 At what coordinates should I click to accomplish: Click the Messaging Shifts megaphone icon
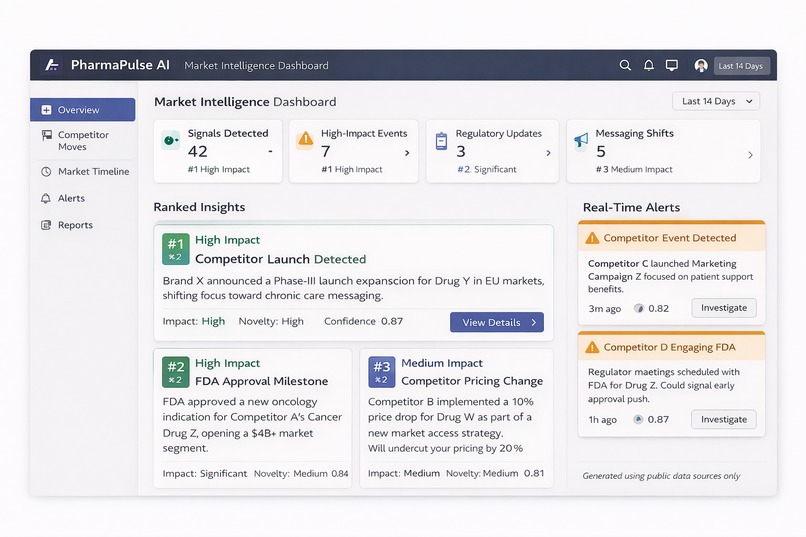click(x=581, y=140)
